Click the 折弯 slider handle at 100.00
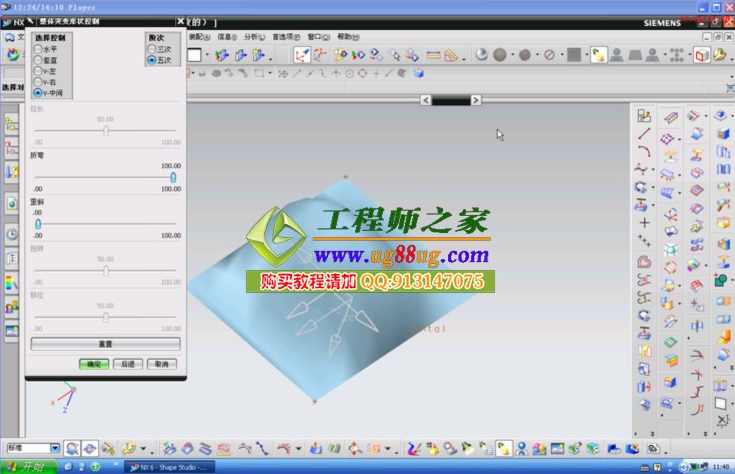This screenshot has width=735, height=474. pyautogui.click(x=173, y=177)
